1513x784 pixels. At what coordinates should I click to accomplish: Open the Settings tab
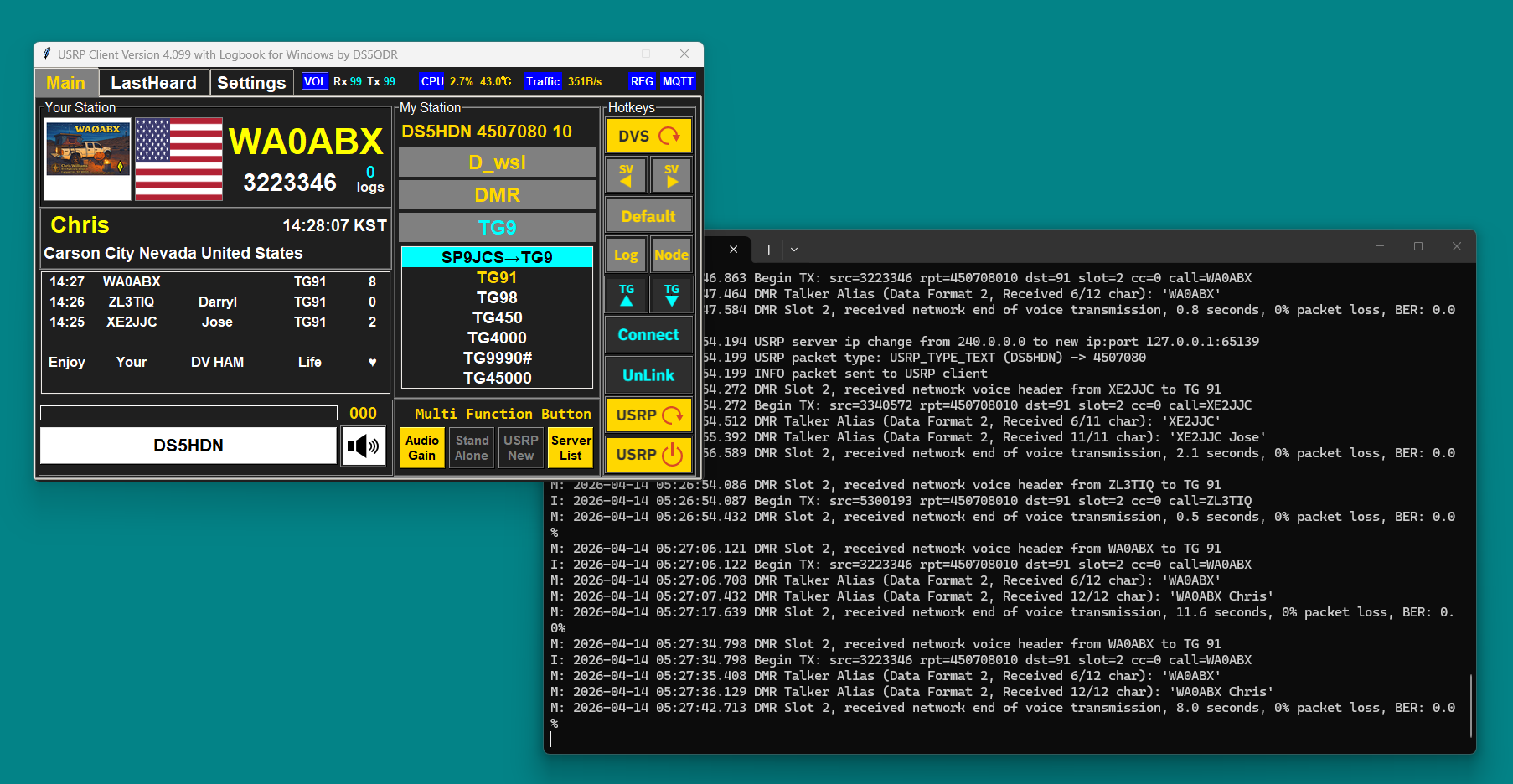tap(251, 83)
